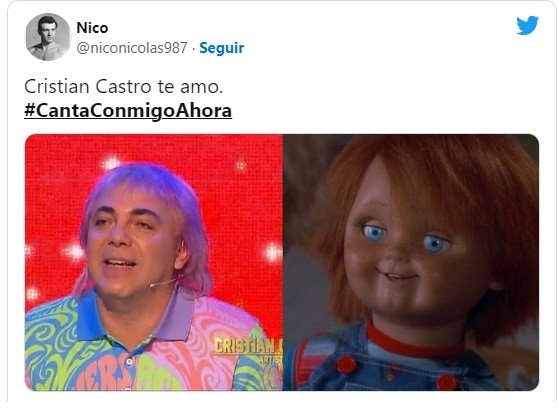Click the small ARTIS subtitle under caption
Image resolution: width=558 pixels, height=409 pixels.
(270, 360)
